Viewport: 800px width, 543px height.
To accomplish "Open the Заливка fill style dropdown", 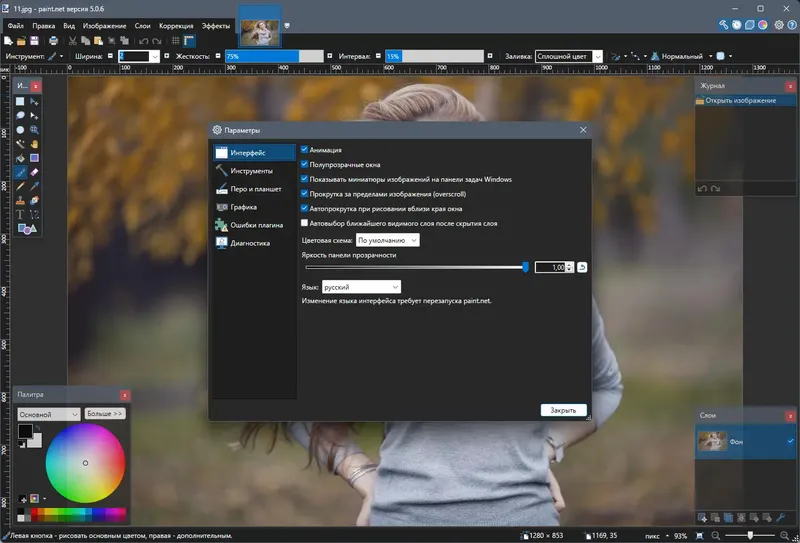I will pyautogui.click(x=568, y=56).
